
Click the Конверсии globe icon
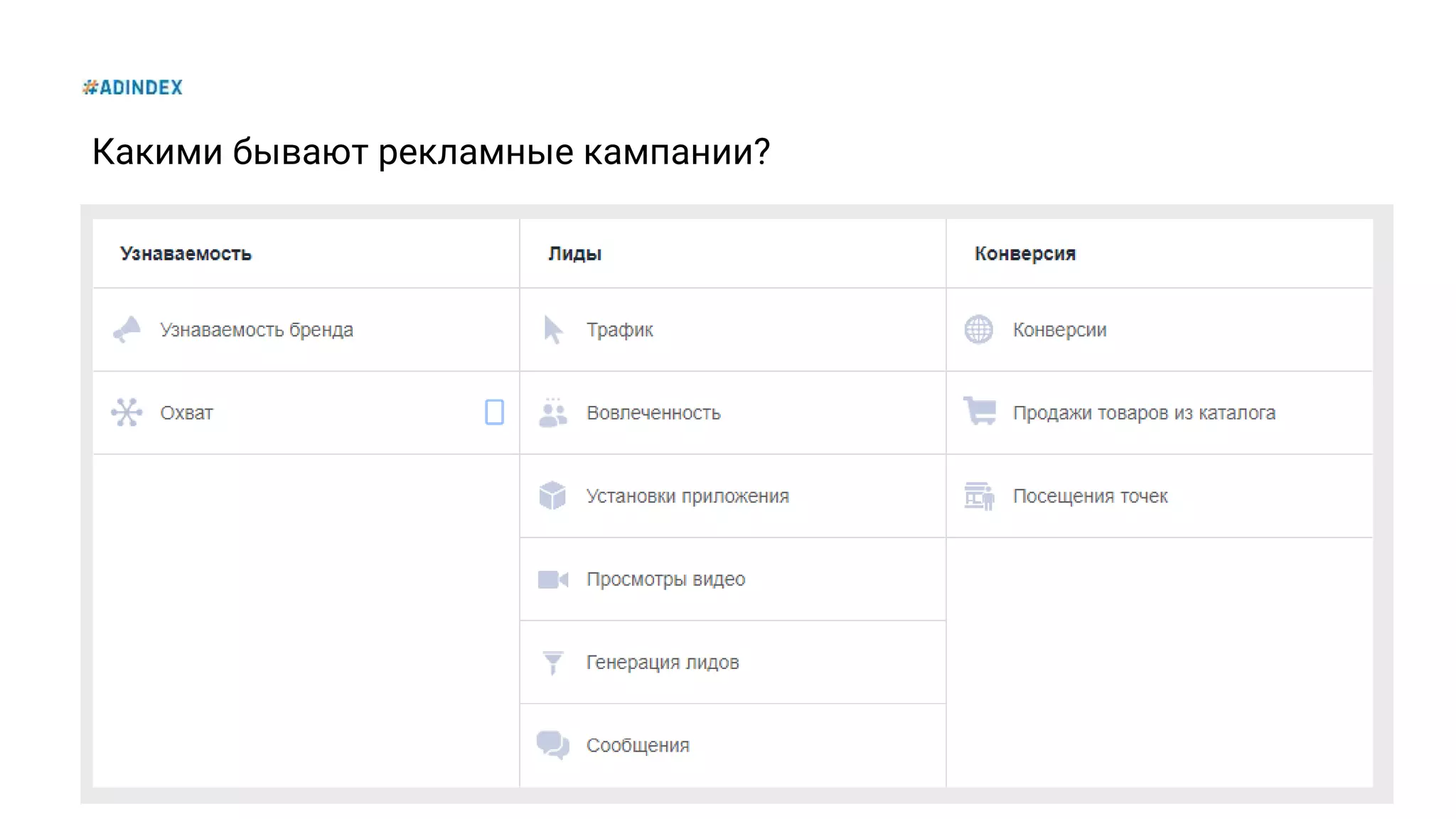coord(979,329)
